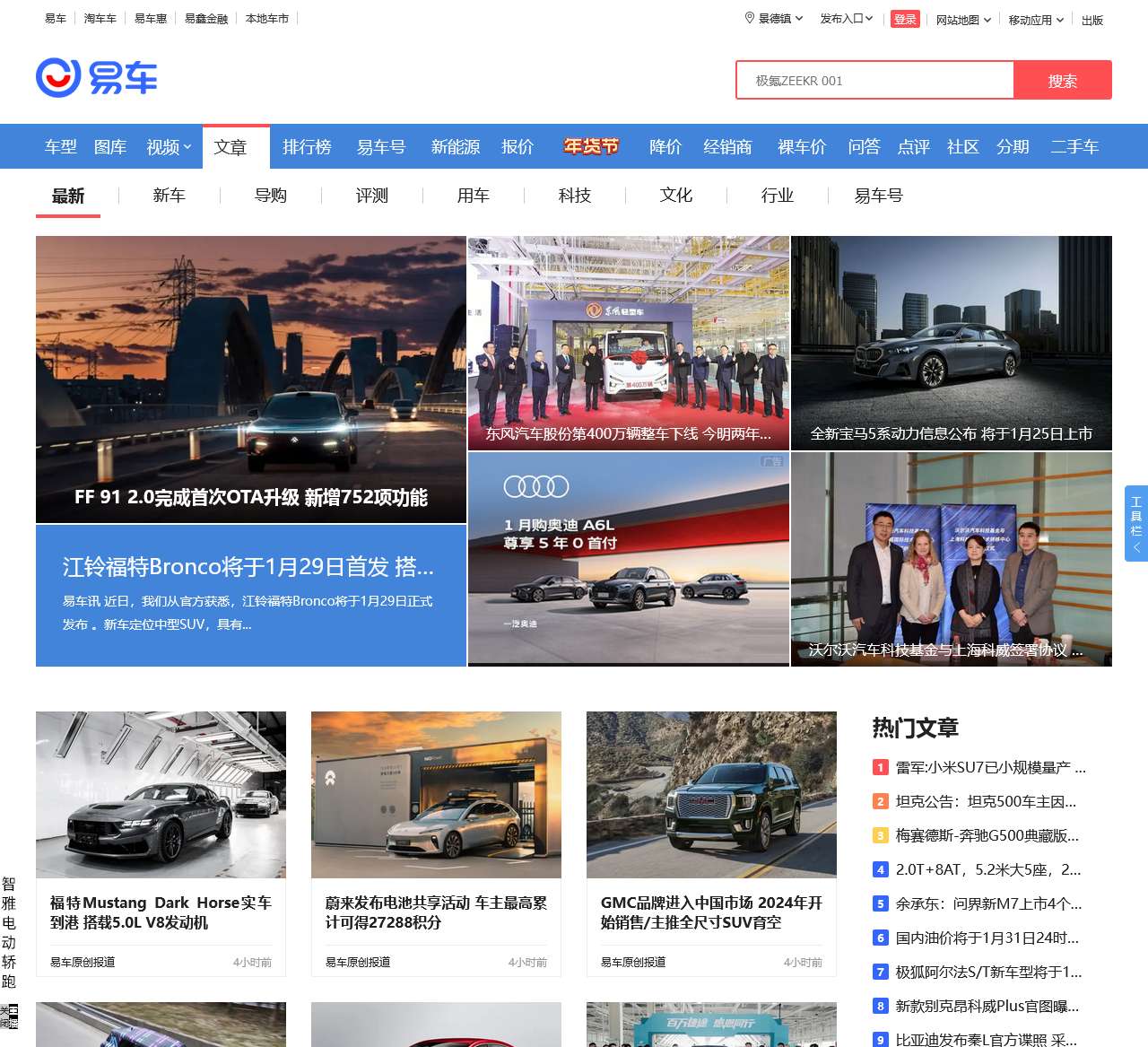
Task: Open 蔚来发布电池共享活动 article title
Action: click(436, 912)
